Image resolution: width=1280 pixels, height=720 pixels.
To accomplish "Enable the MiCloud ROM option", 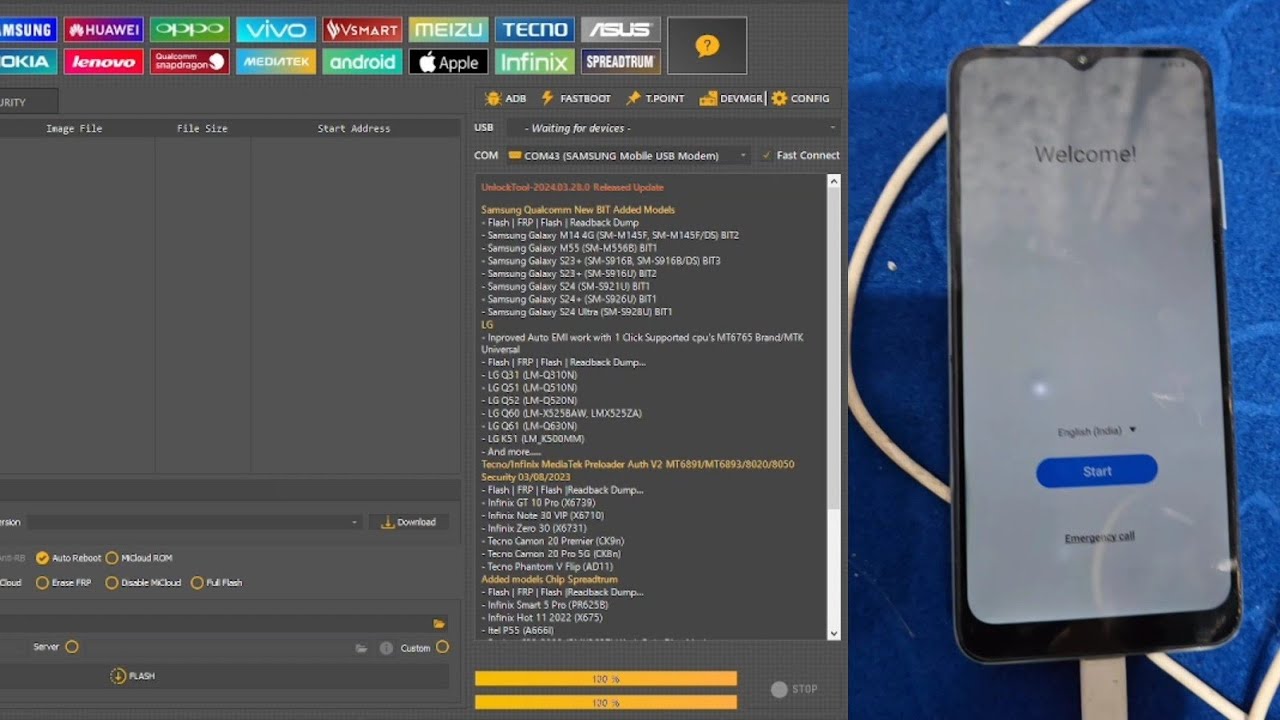I will point(139,558).
